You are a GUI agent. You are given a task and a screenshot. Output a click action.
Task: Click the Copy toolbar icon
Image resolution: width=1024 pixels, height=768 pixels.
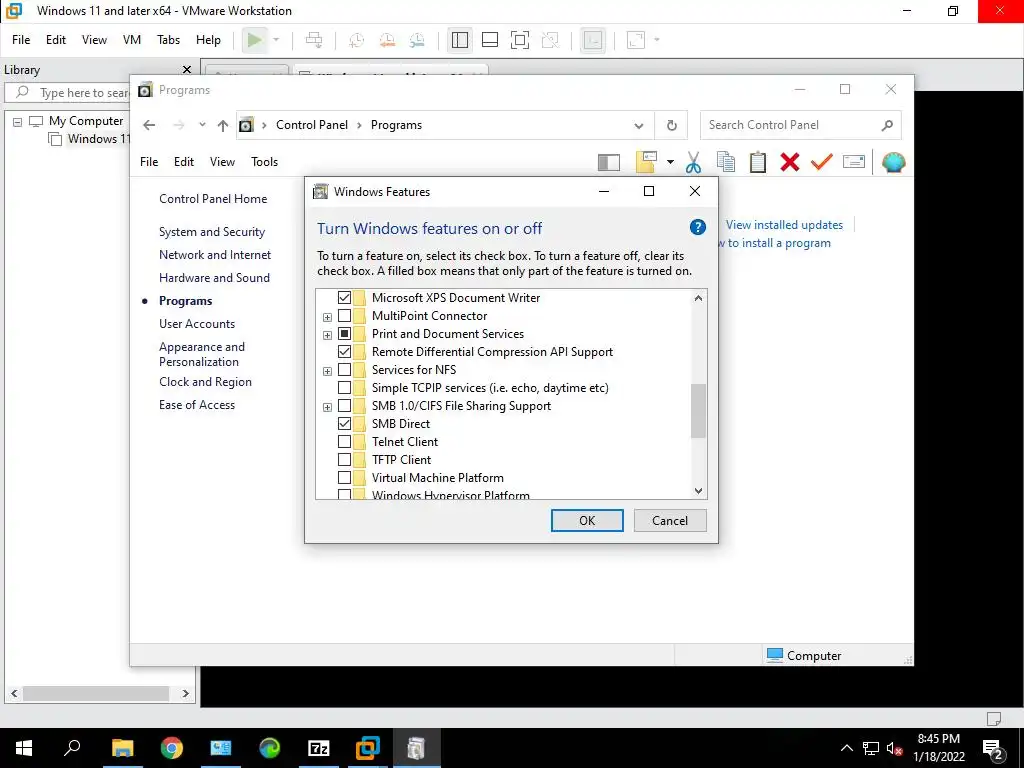coord(726,162)
